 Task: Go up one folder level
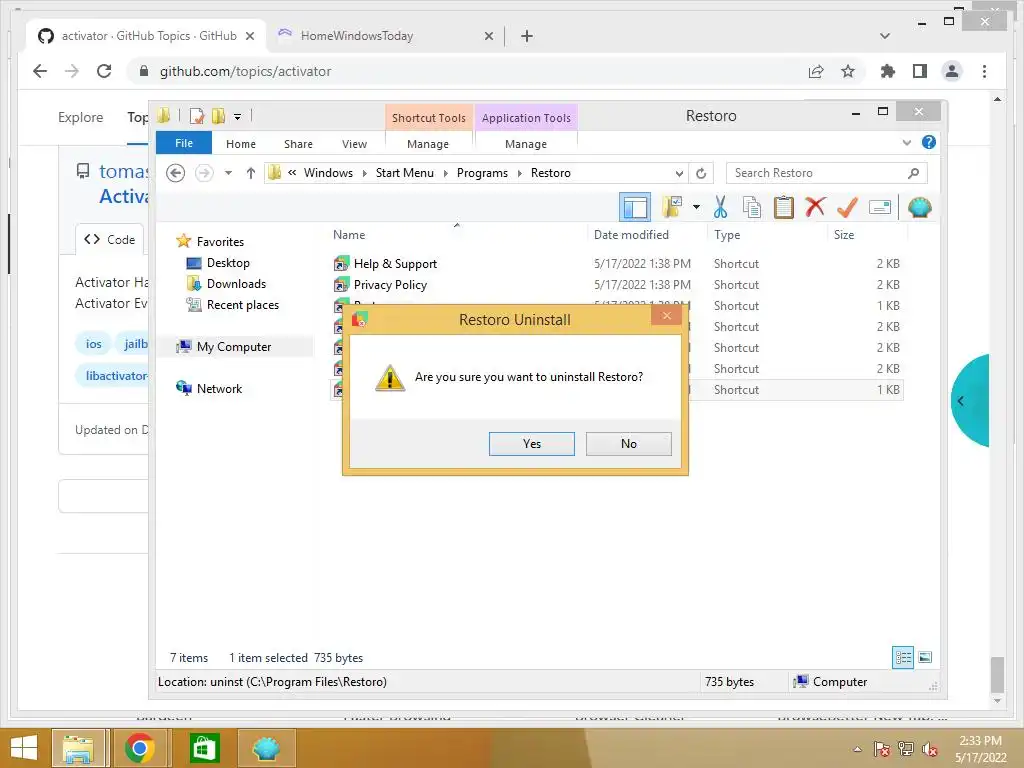(250, 173)
